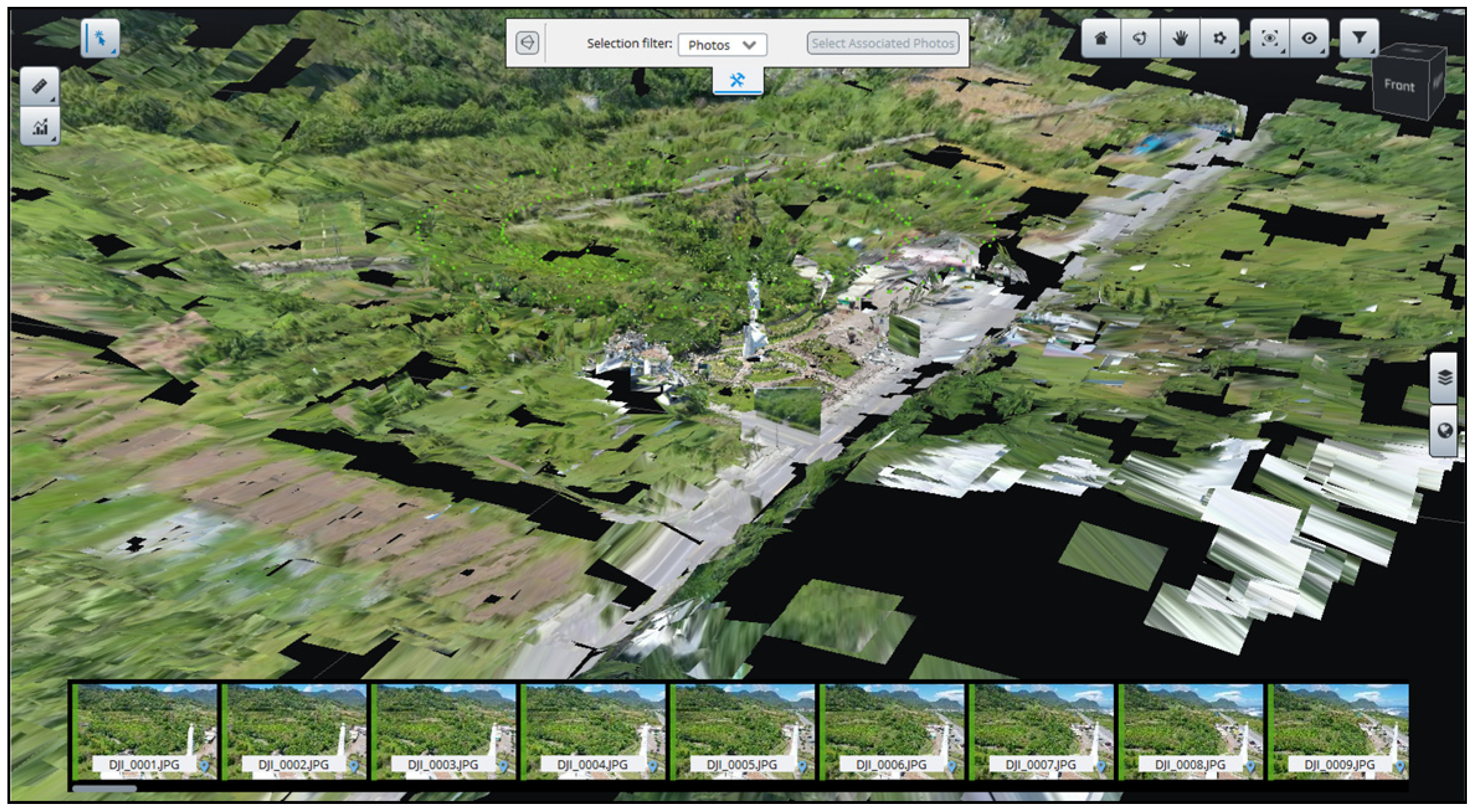Click the focus eye icon

[x=1270, y=39]
